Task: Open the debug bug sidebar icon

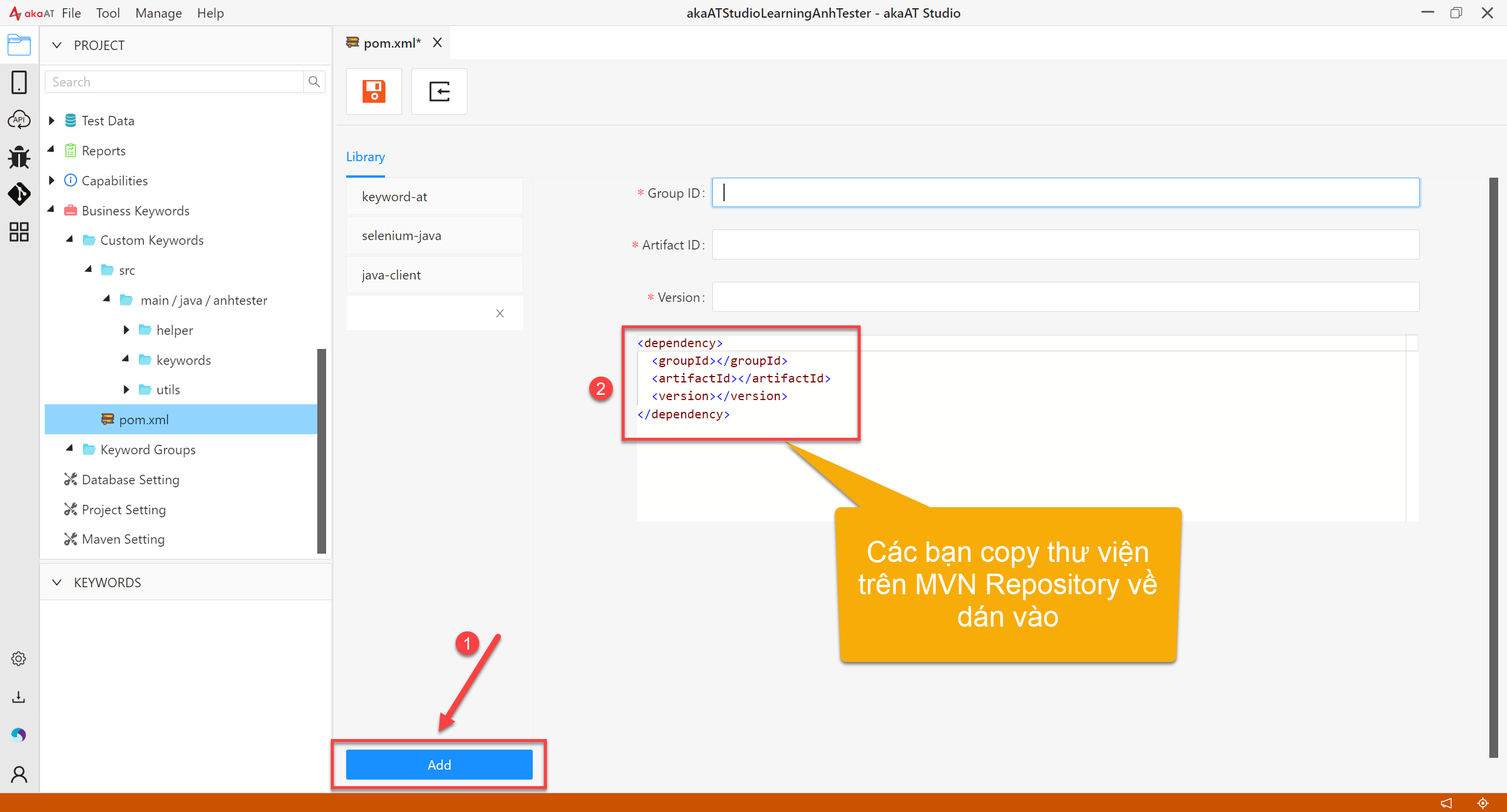Action: (19, 157)
